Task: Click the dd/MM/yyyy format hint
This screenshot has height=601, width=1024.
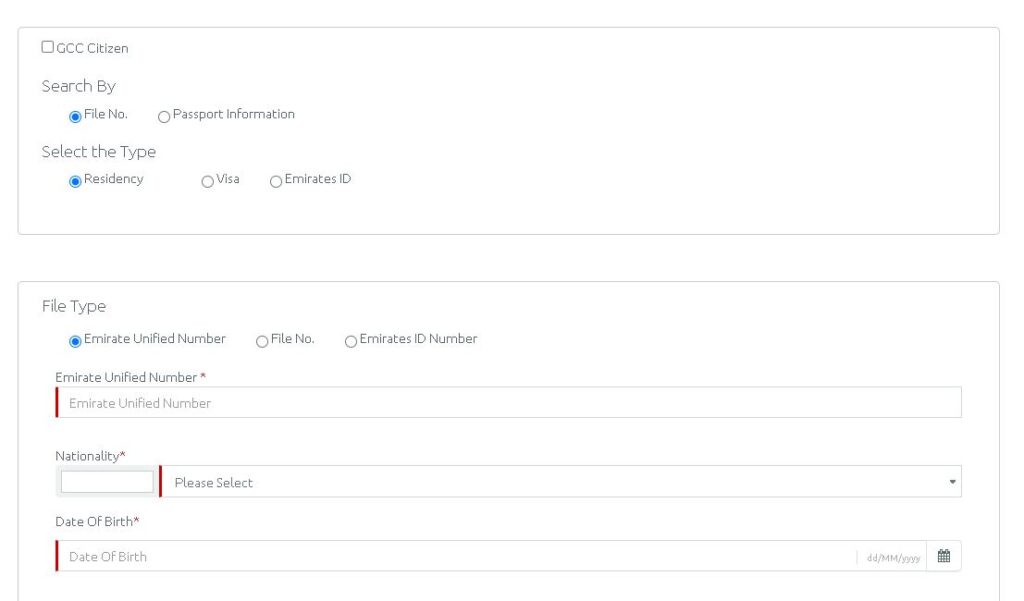Action: [893, 558]
